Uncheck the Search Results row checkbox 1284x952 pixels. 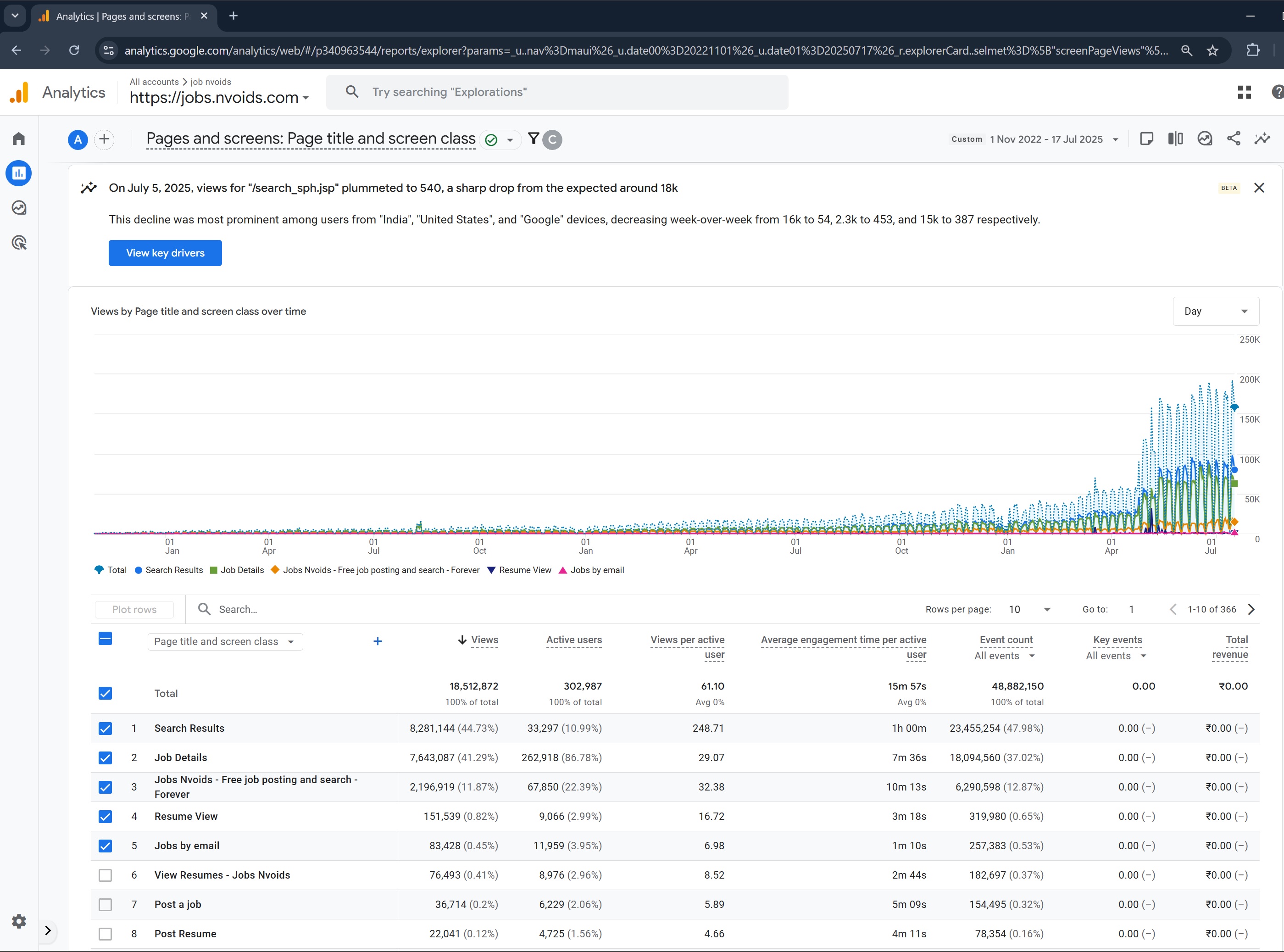105,729
